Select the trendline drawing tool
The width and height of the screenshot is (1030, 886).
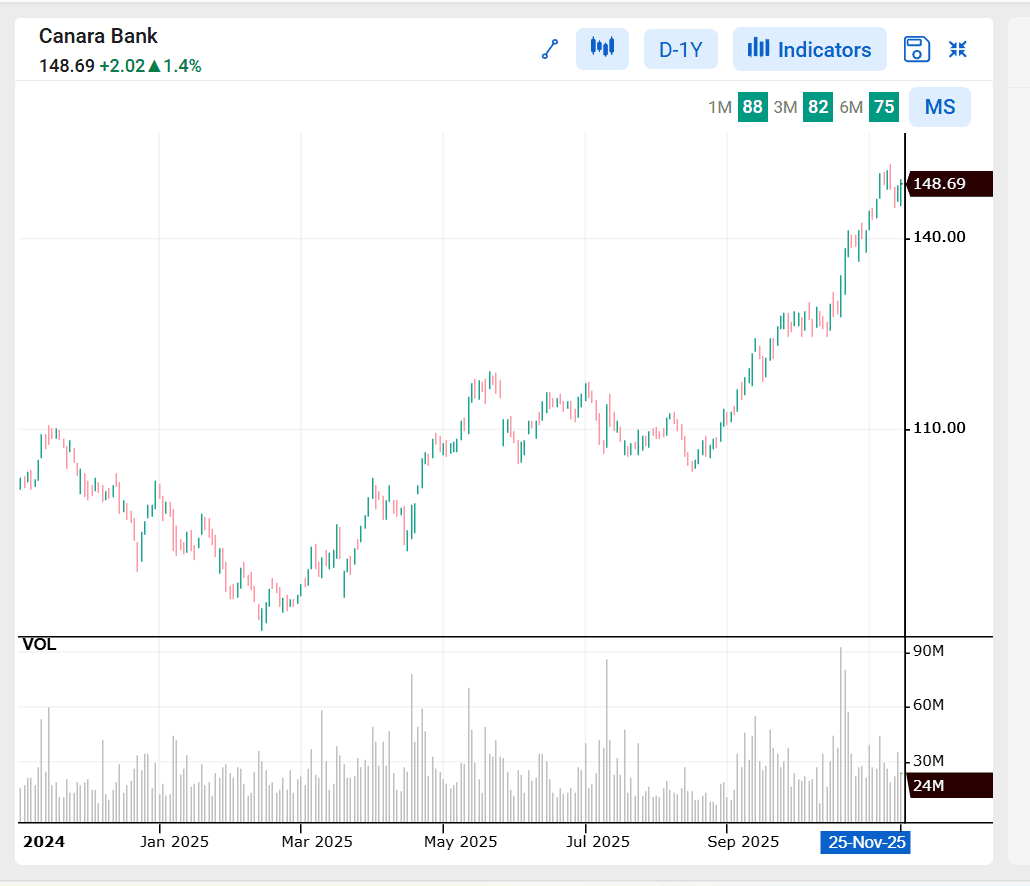(550, 49)
